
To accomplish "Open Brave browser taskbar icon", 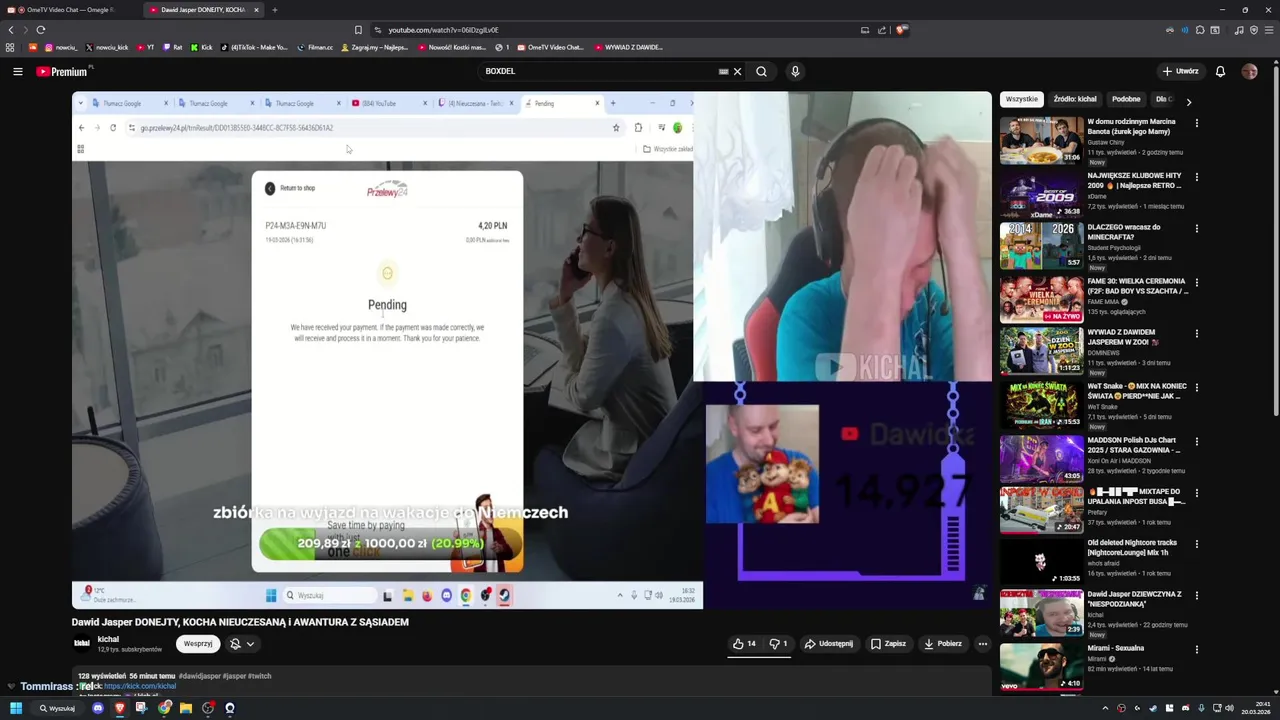I will tap(120, 708).
